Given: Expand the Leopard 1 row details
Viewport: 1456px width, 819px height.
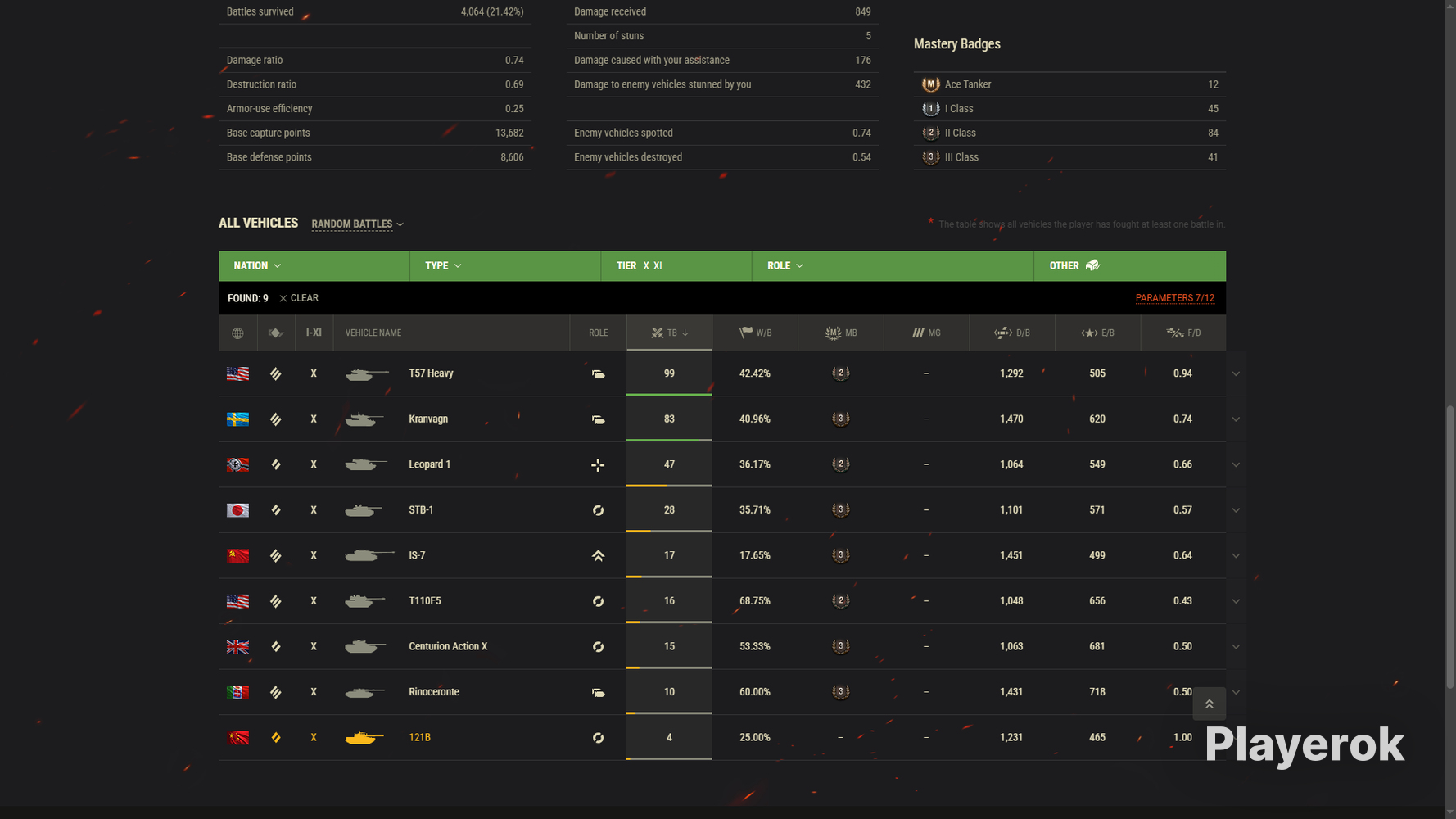Looking at the screenshot, I should coord(1236,465).
